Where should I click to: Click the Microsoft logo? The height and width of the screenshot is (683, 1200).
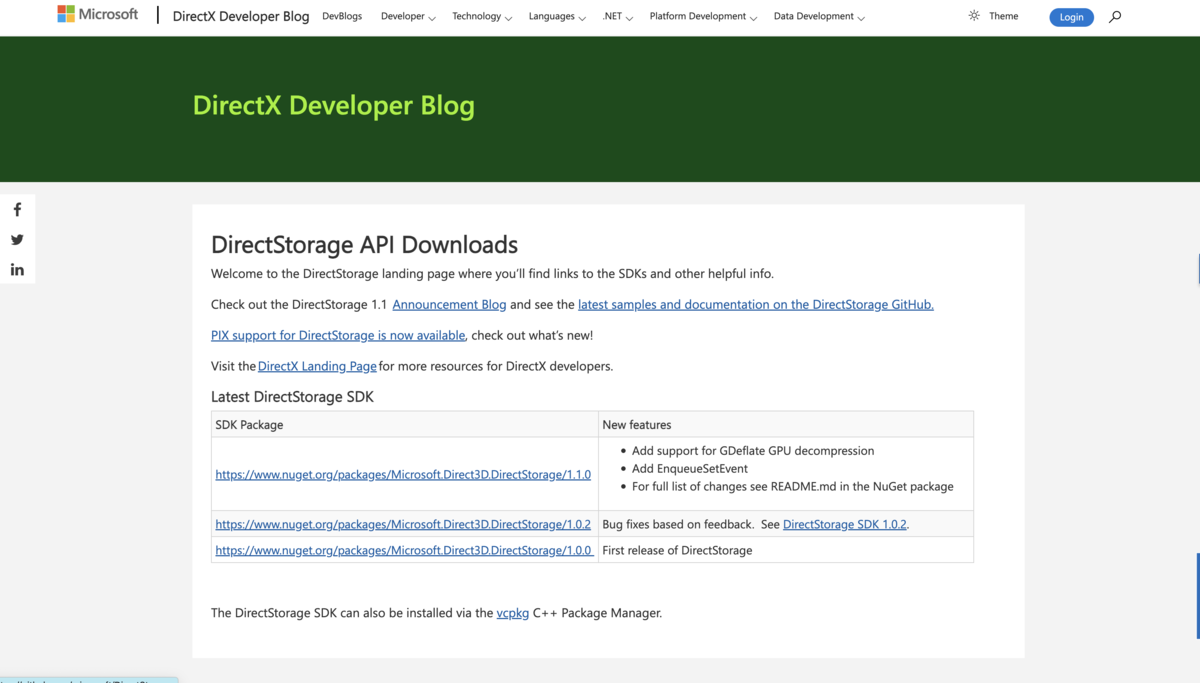(x=98, y=14)
